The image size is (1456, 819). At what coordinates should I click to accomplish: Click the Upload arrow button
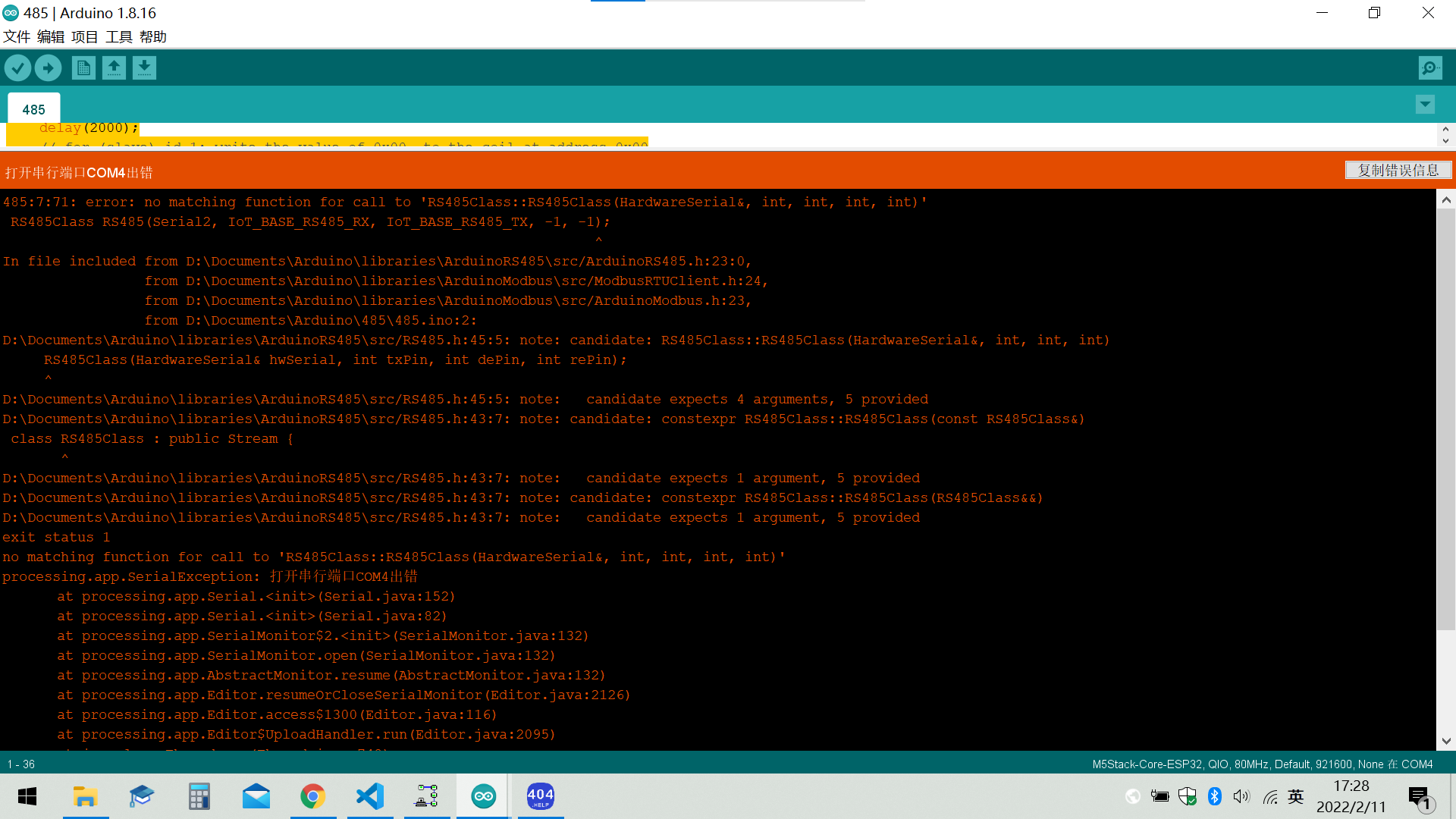(x=48, y=68)
